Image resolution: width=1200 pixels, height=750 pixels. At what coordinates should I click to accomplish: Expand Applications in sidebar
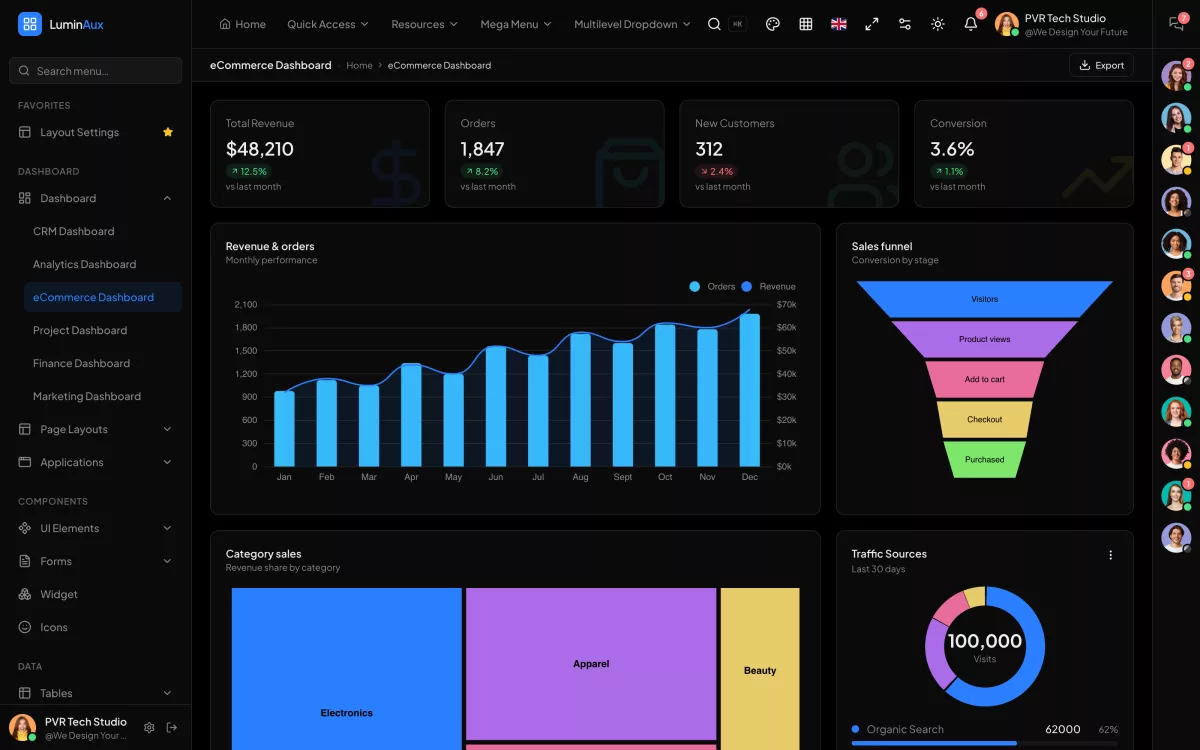(96, 462)
